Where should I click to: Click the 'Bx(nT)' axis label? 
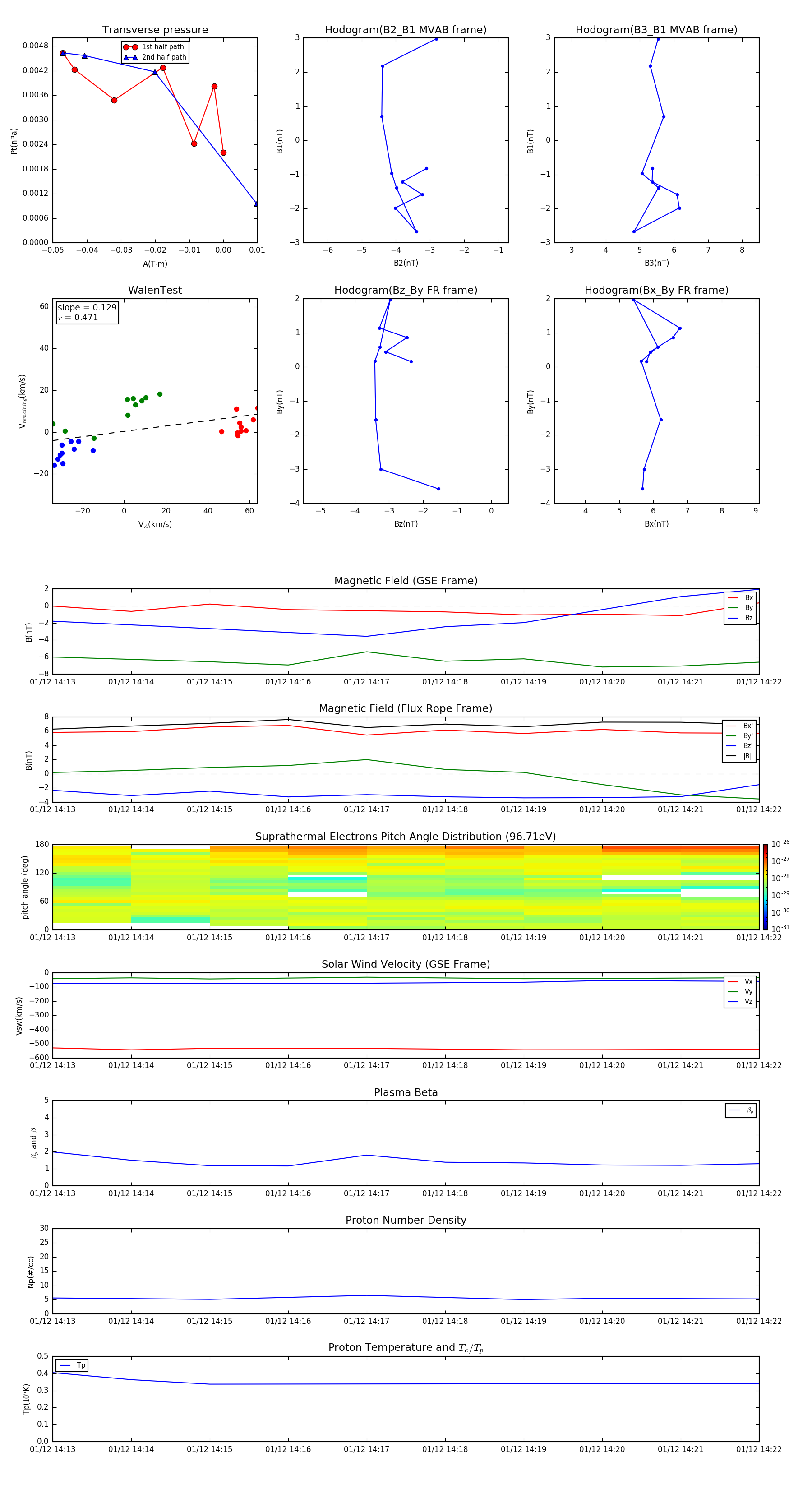click(656, 524)
